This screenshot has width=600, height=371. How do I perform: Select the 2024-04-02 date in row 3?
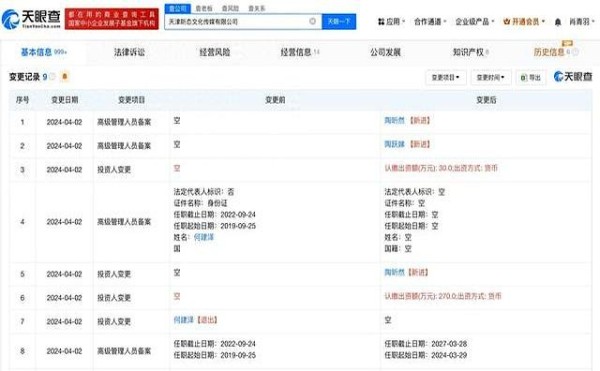tap(64, 169)
